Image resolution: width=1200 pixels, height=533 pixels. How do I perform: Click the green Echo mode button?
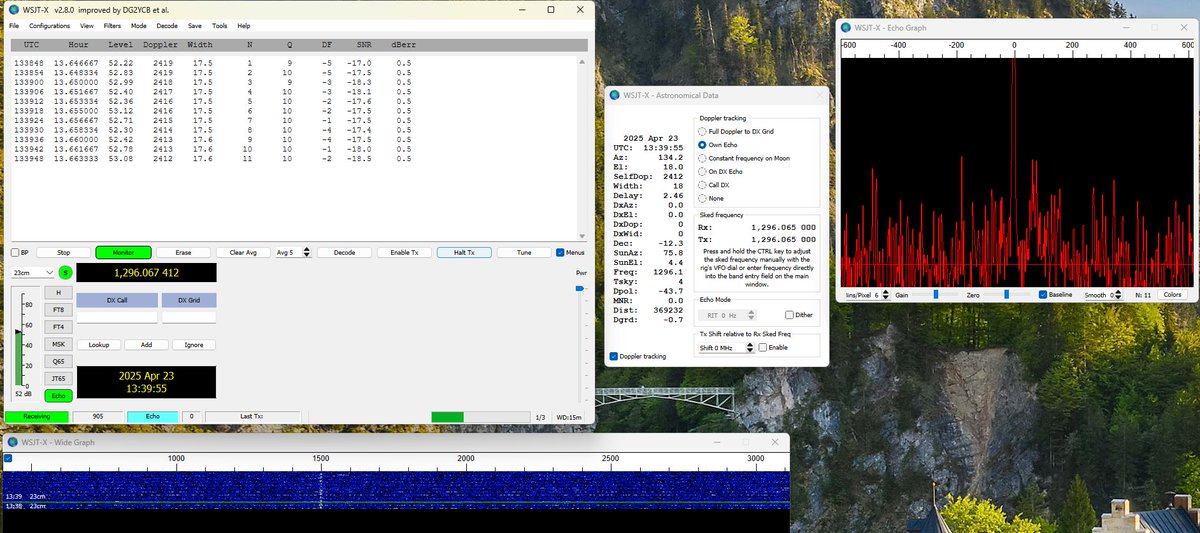(59, 396)
